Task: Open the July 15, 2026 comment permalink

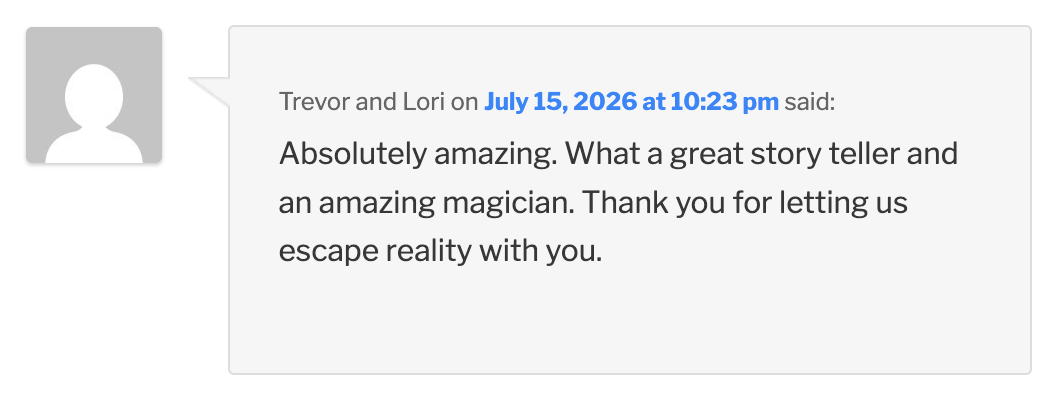Action: [x=631, y=102]
